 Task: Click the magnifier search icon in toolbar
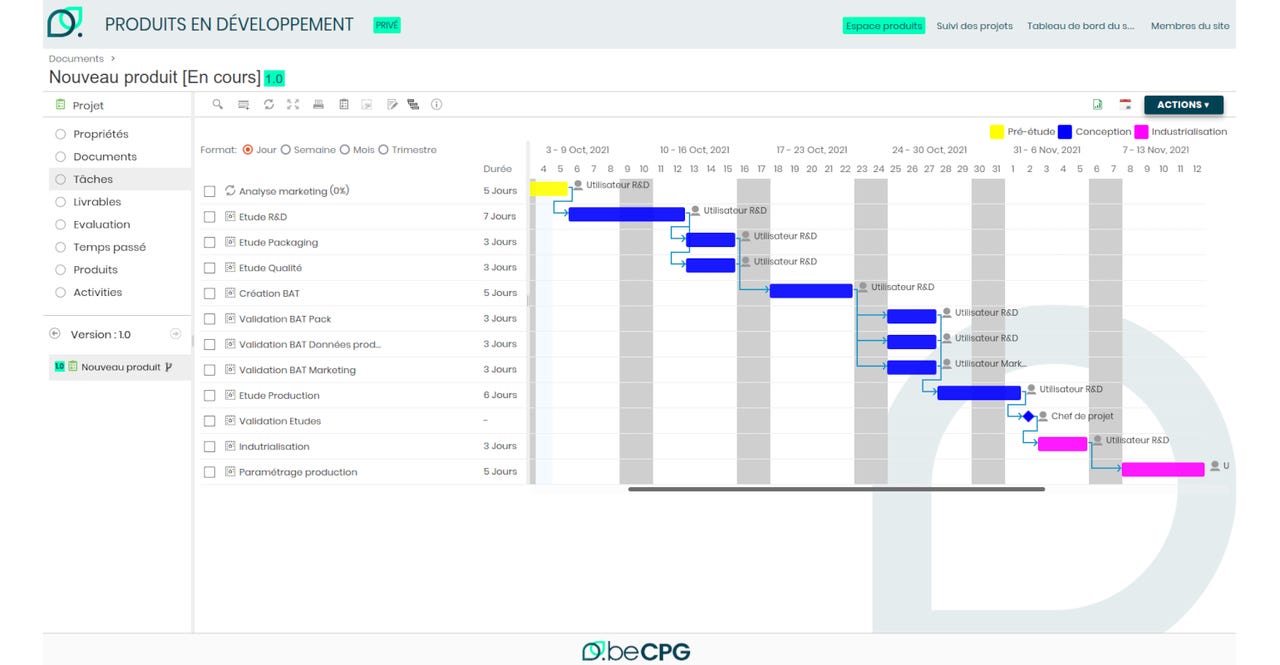[x=217, y=104]
